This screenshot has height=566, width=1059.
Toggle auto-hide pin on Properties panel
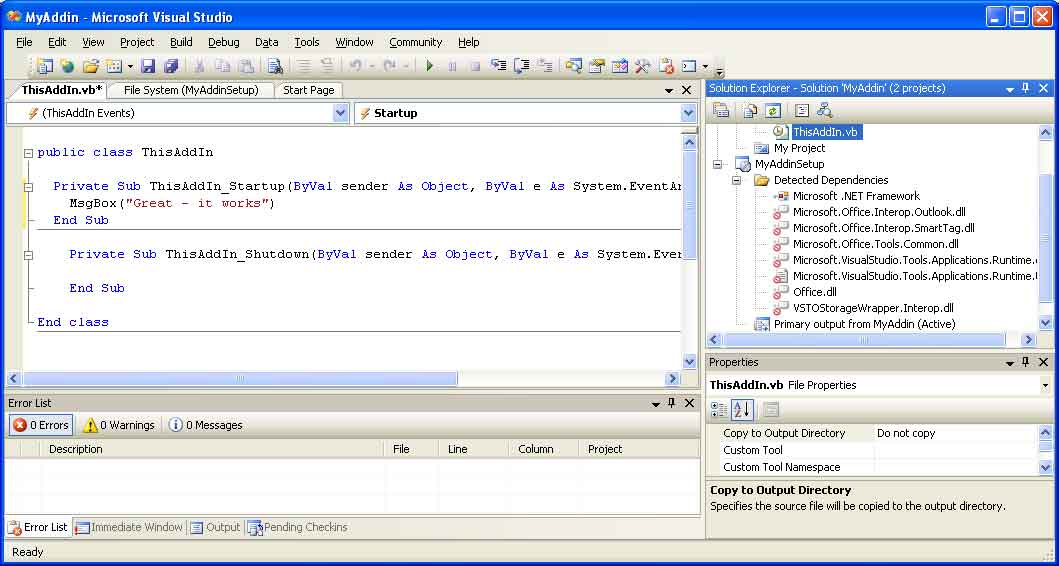coord(1026,363)
